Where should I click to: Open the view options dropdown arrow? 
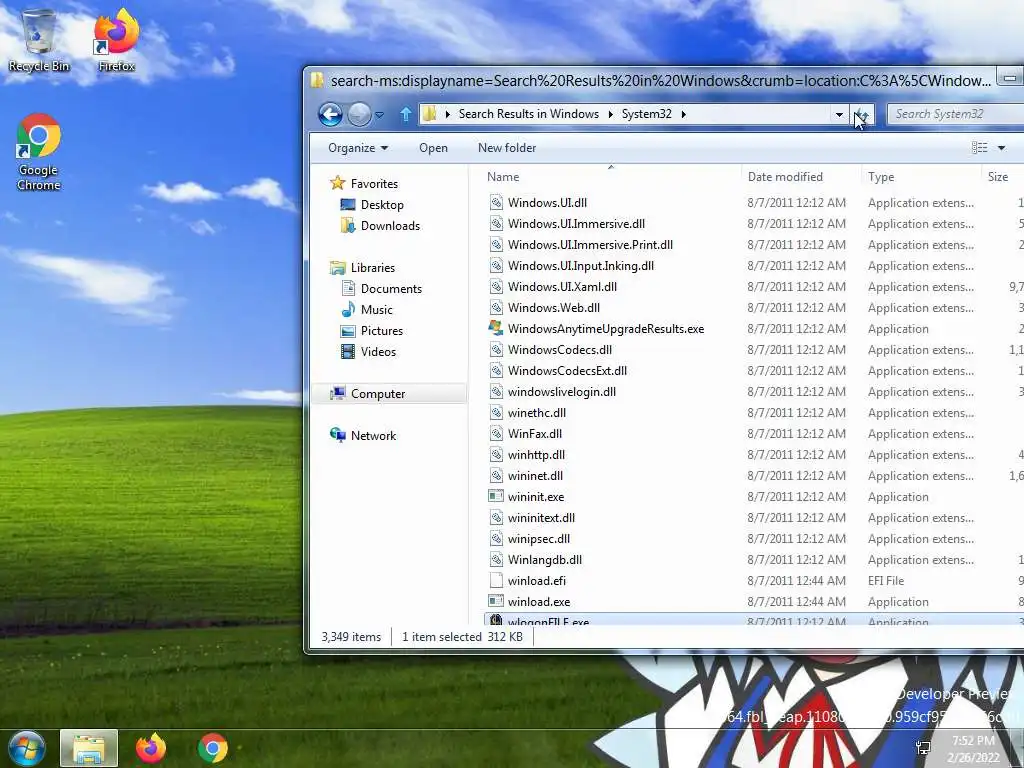tap(1001, 148)
